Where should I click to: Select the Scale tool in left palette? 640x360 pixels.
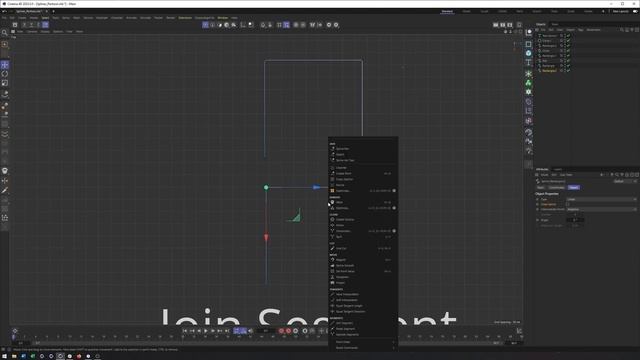(x=5, y=83)
